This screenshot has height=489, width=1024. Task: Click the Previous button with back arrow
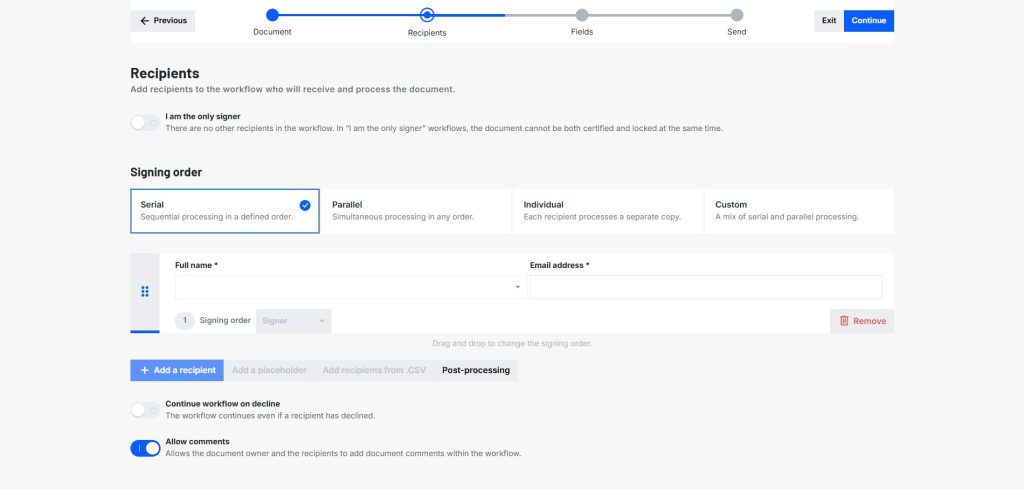[163, 21]
